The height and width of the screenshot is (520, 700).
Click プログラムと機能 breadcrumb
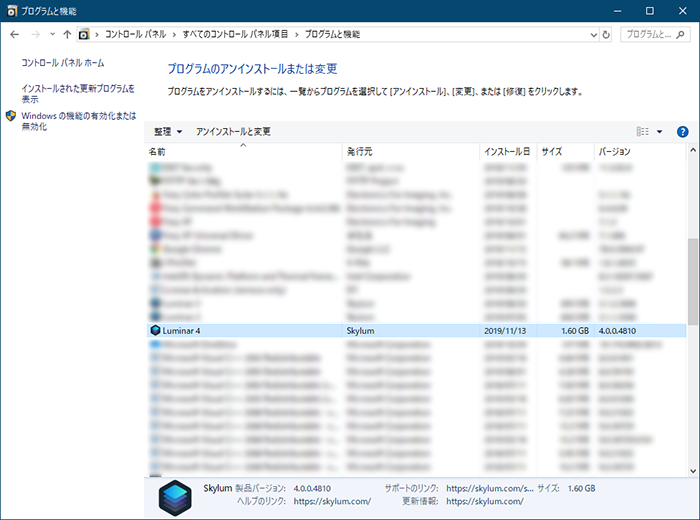(332, 34)
